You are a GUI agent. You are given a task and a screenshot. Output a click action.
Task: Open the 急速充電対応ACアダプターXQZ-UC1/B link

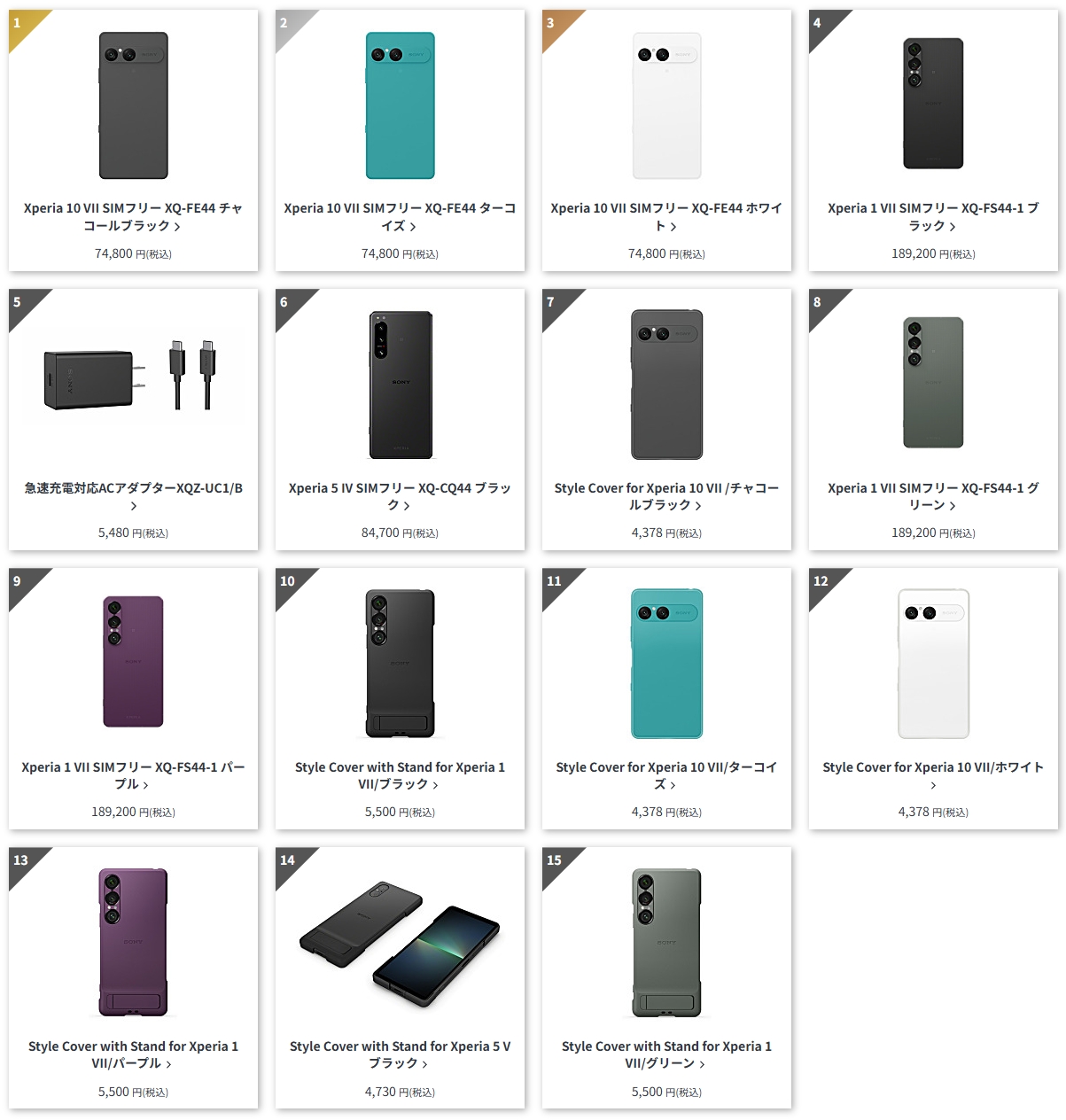pos(133,496)
